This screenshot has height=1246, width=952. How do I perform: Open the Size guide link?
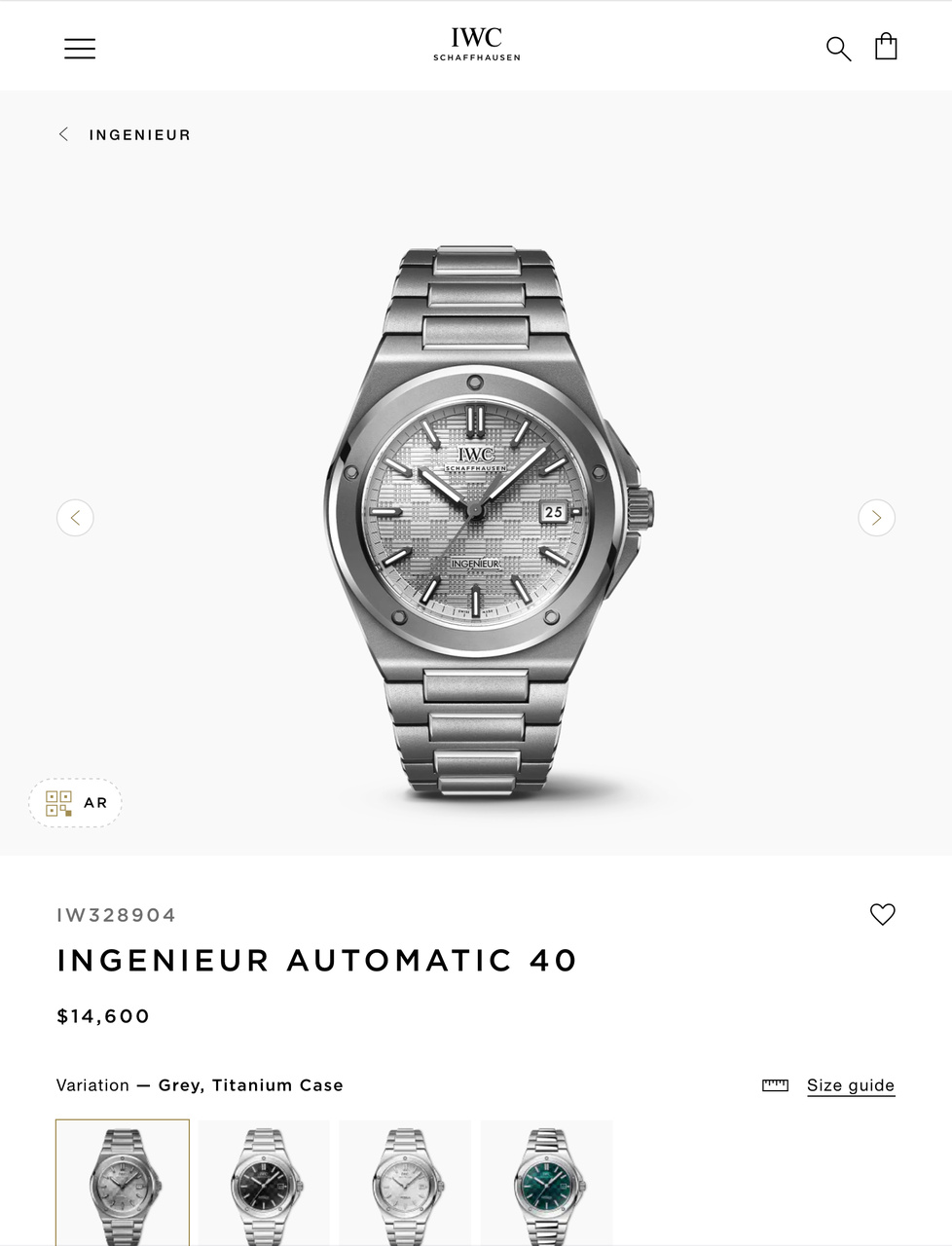(x=851, y=1085)
